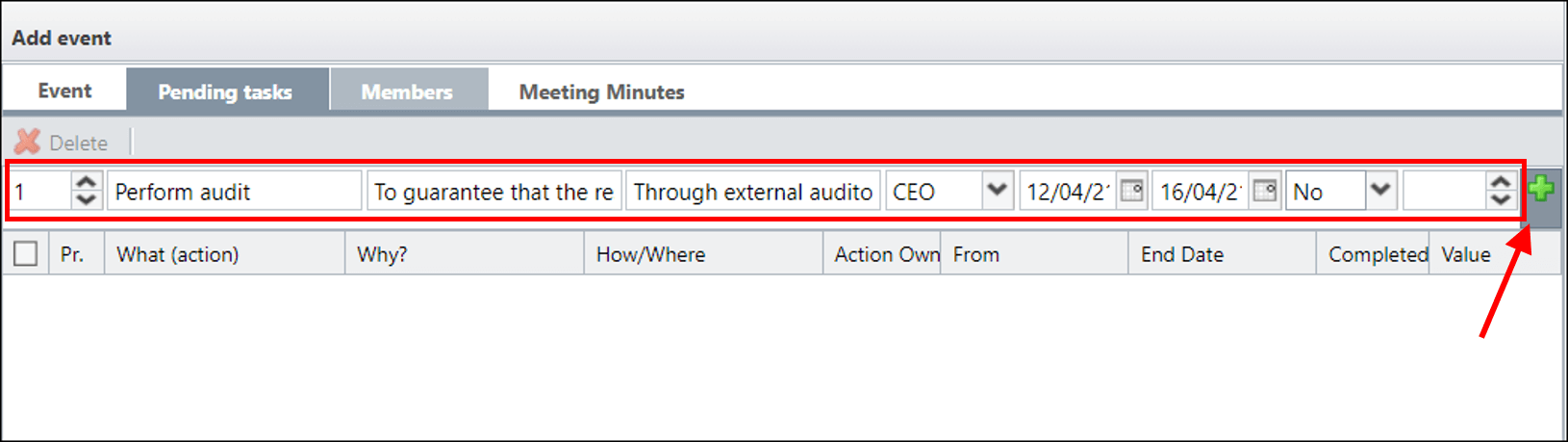Increase priority with the up stepper arrow
Image resolution: width=1568 pixels, height=442 pixels.
point(86,181)
